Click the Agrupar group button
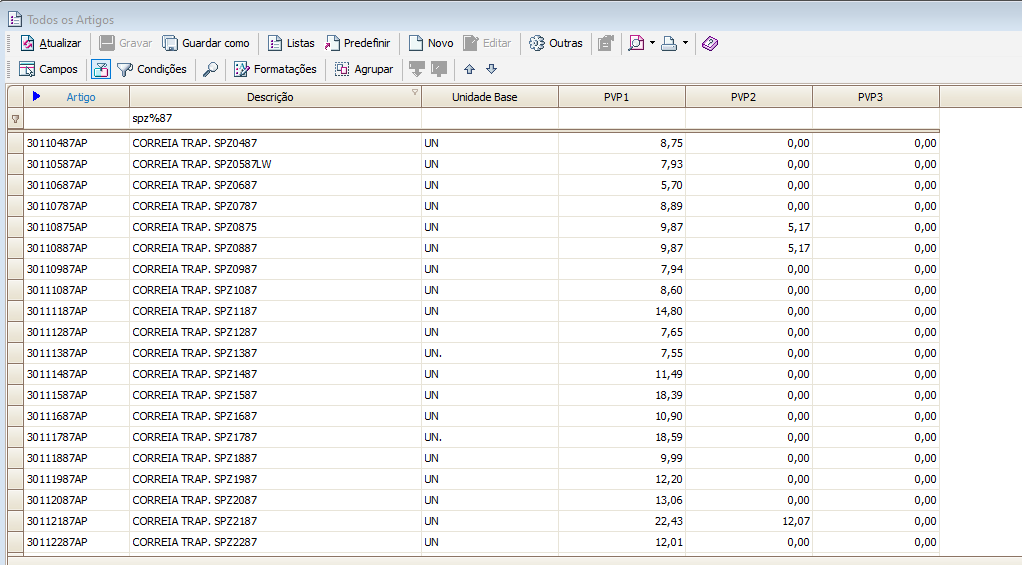This screenshot has height=565, width=1022. pos(364,69)
